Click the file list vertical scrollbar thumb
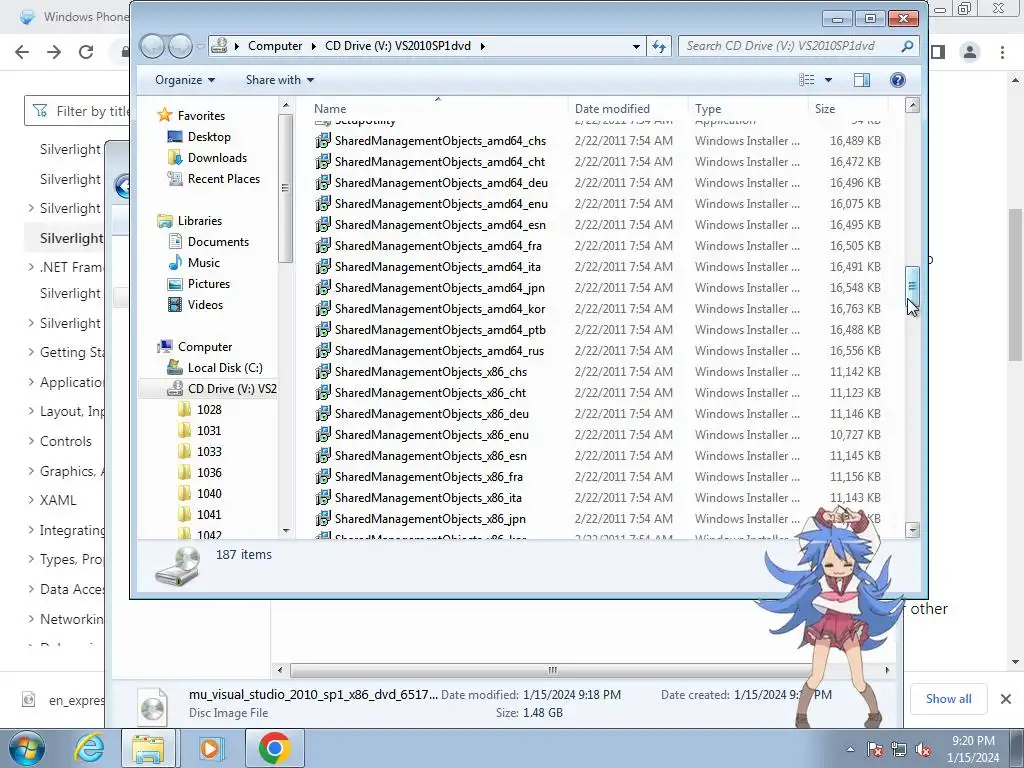 click(912, 285)
